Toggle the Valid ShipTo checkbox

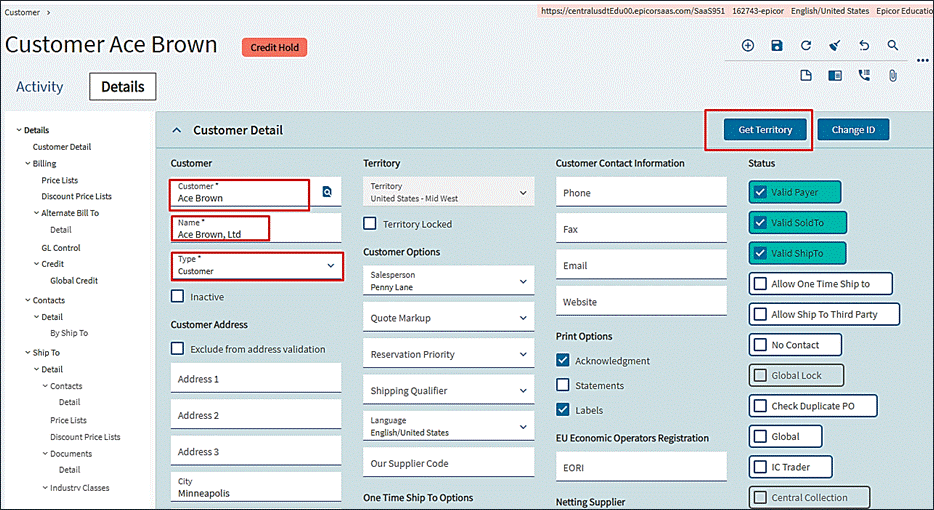[760, 253]
